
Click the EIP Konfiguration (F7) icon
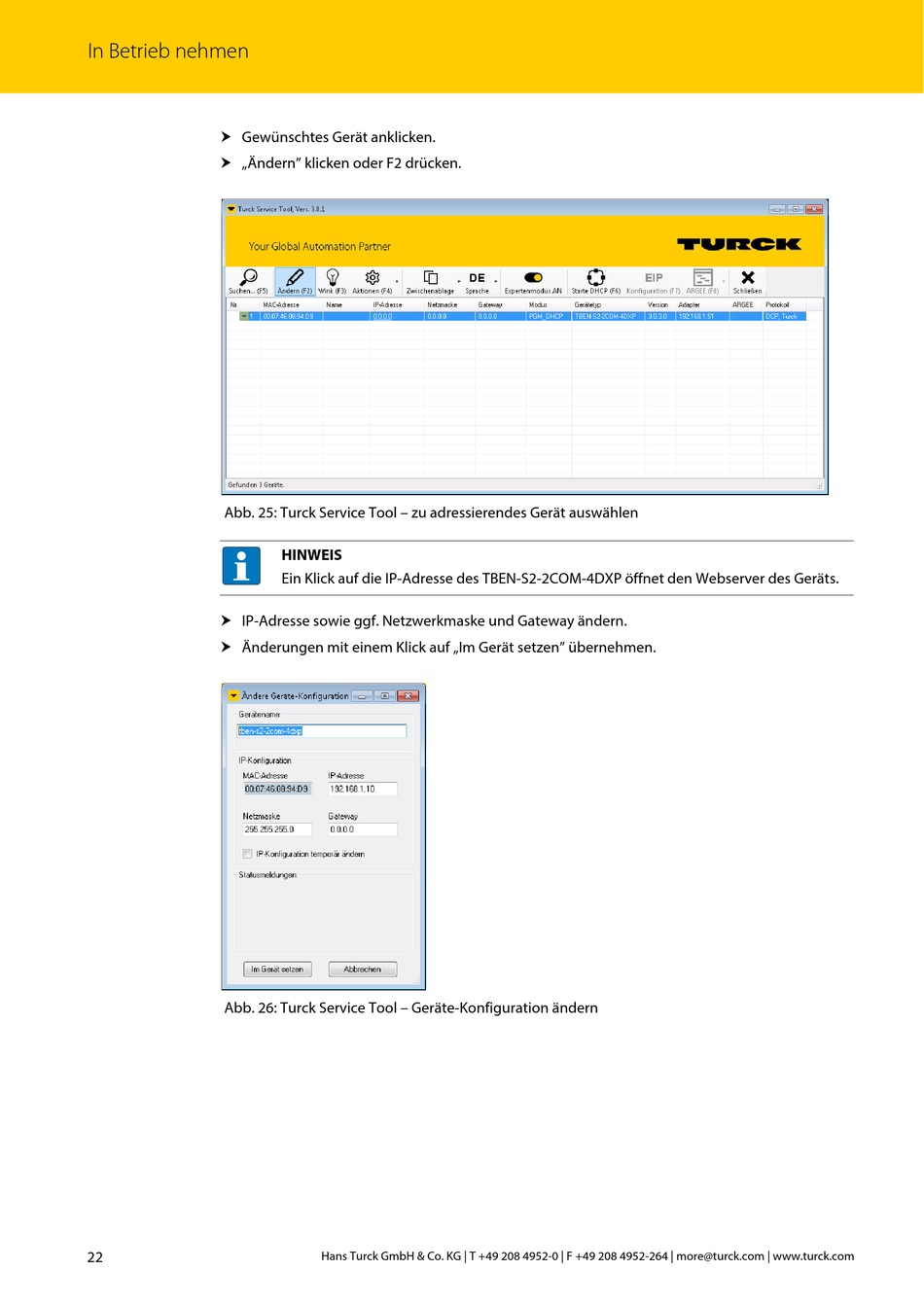click(654, 278)
